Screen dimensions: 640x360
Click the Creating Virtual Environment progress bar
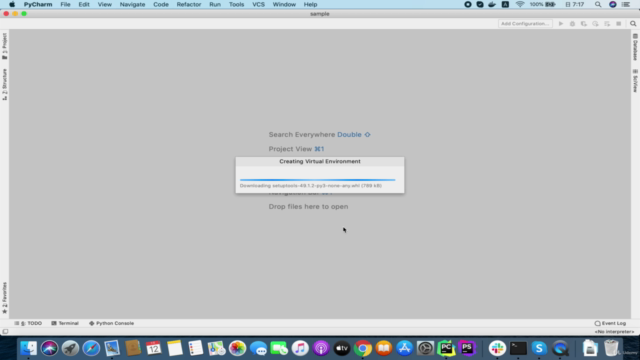coord(318,180)
